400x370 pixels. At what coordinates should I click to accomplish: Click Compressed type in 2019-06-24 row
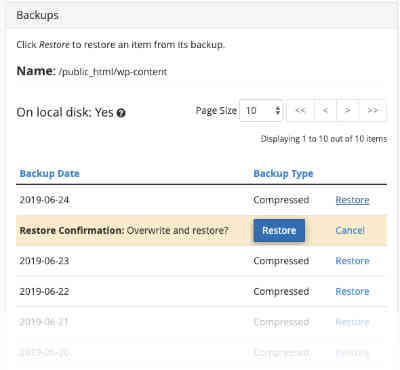click(x=281, y=200)
